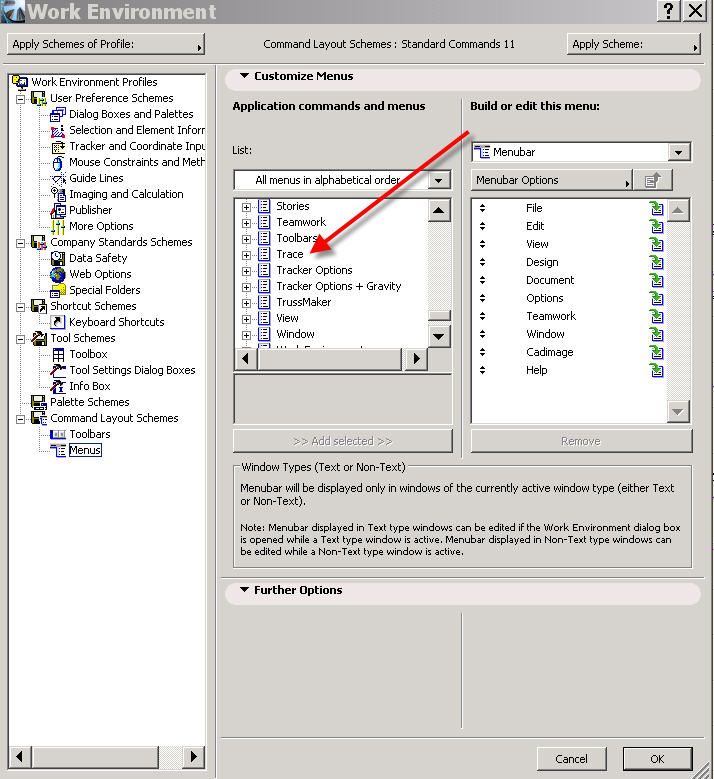The image size is (714, 779).
Task: Click the commands list horizontal scroll-right arrow
Action: tap(416, 358)
